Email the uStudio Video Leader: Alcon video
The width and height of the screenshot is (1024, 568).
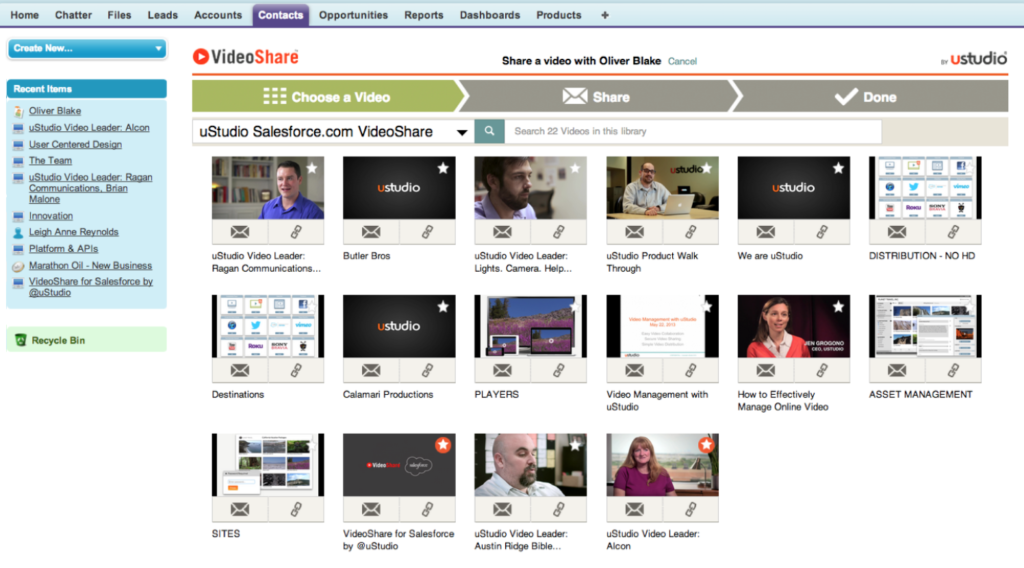(634, 509)
